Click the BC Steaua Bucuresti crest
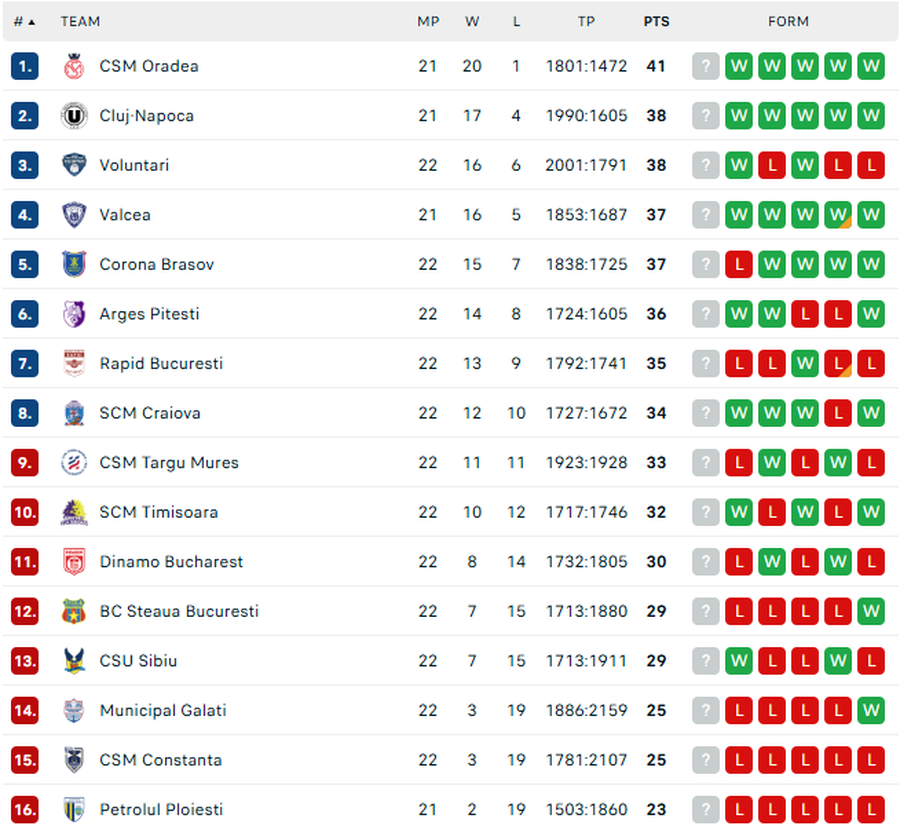 click(74, 612)
